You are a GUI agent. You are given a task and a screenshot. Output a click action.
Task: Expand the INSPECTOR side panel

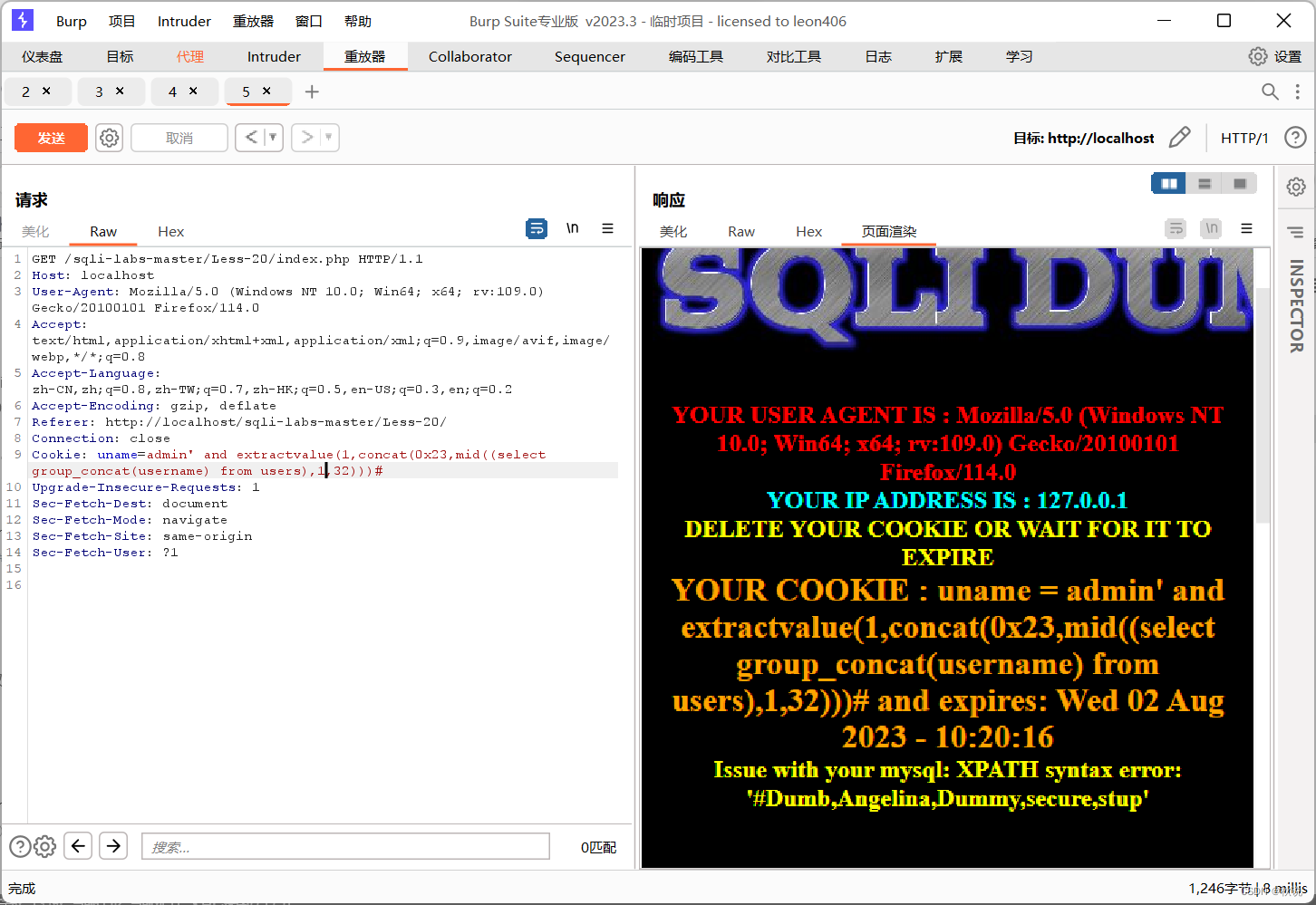(1296, 306)
